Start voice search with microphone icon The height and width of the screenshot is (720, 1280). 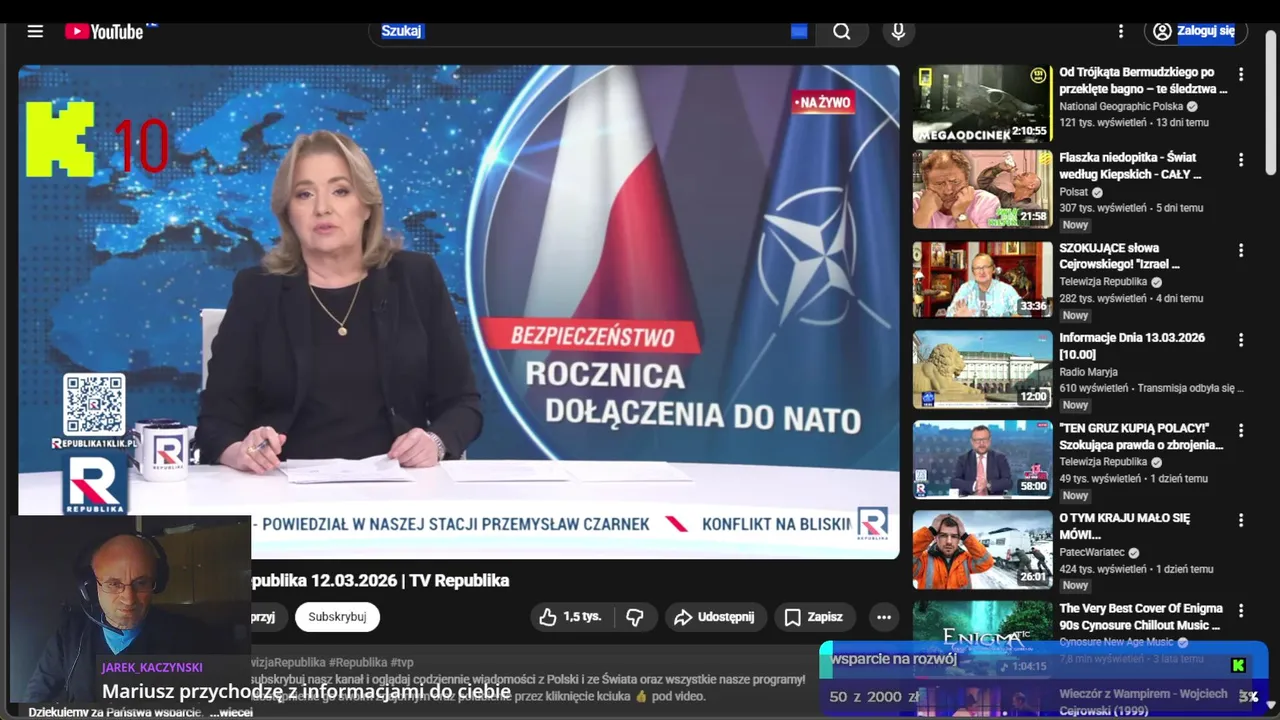coord(898,31)
